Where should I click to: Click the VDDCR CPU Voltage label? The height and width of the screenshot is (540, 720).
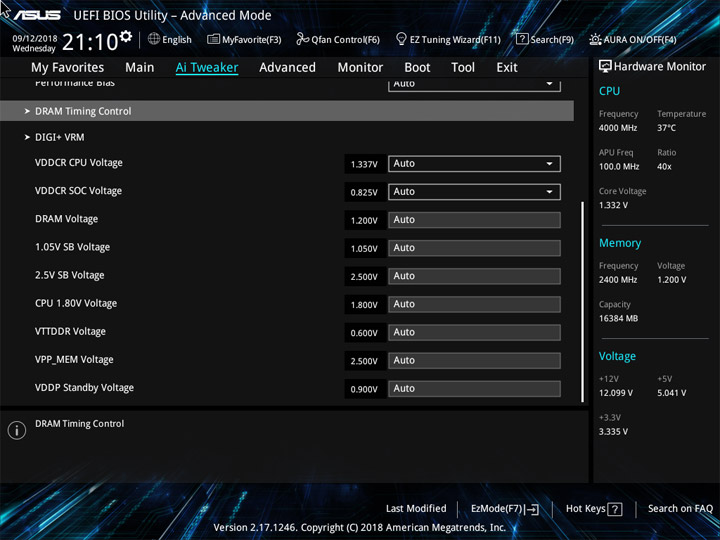[x=79, y=163]
